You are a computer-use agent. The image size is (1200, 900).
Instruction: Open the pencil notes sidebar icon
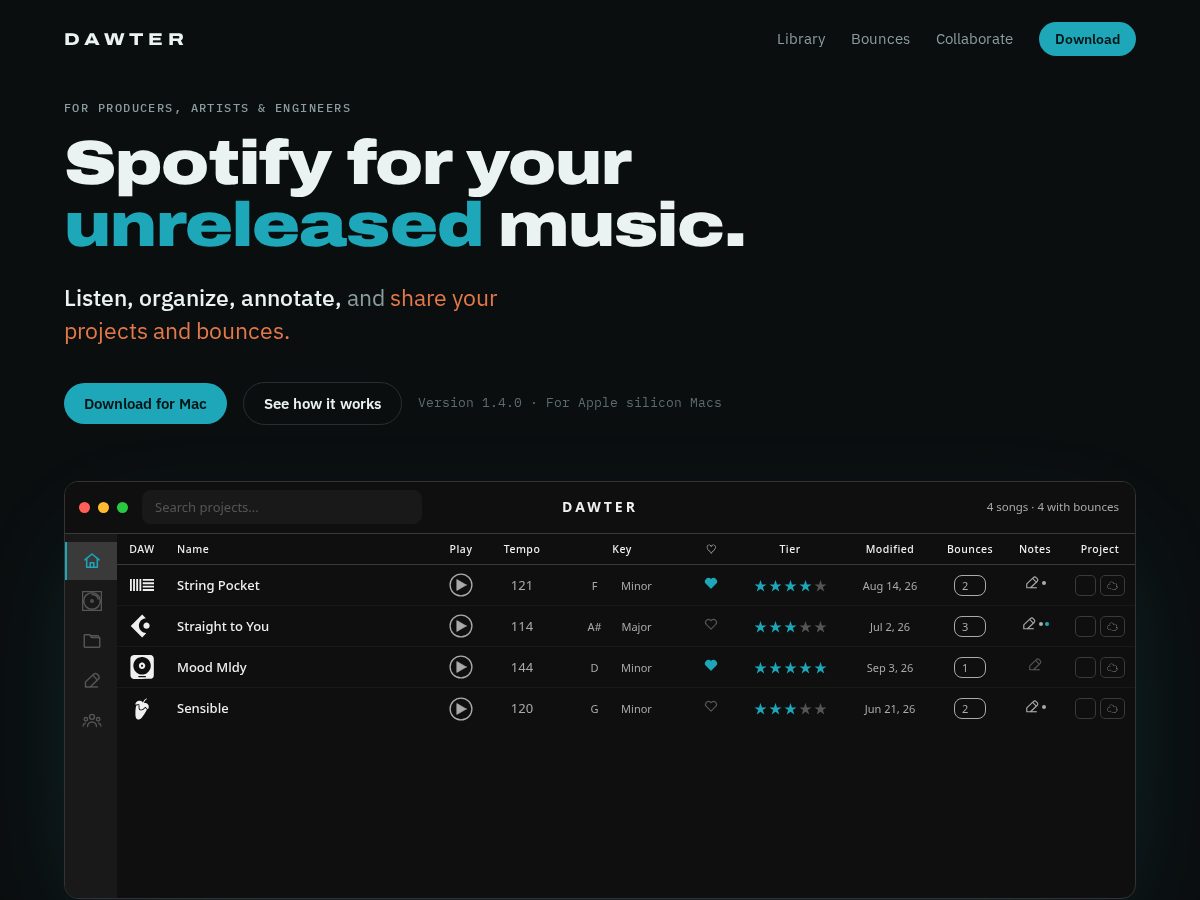click(x=92, y=680)
